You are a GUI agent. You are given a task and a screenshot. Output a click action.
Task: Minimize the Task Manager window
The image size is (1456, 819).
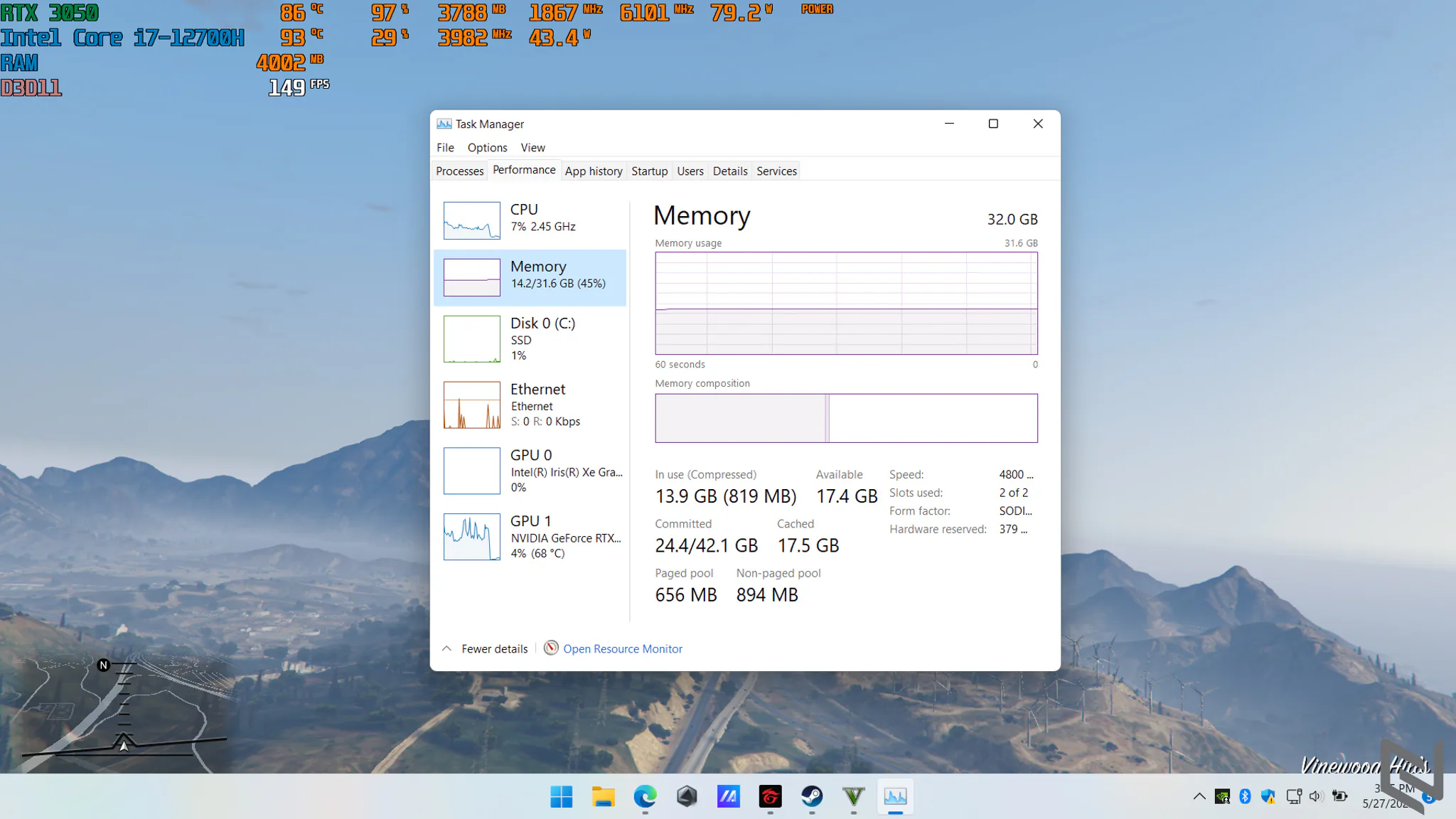(949, 124)
